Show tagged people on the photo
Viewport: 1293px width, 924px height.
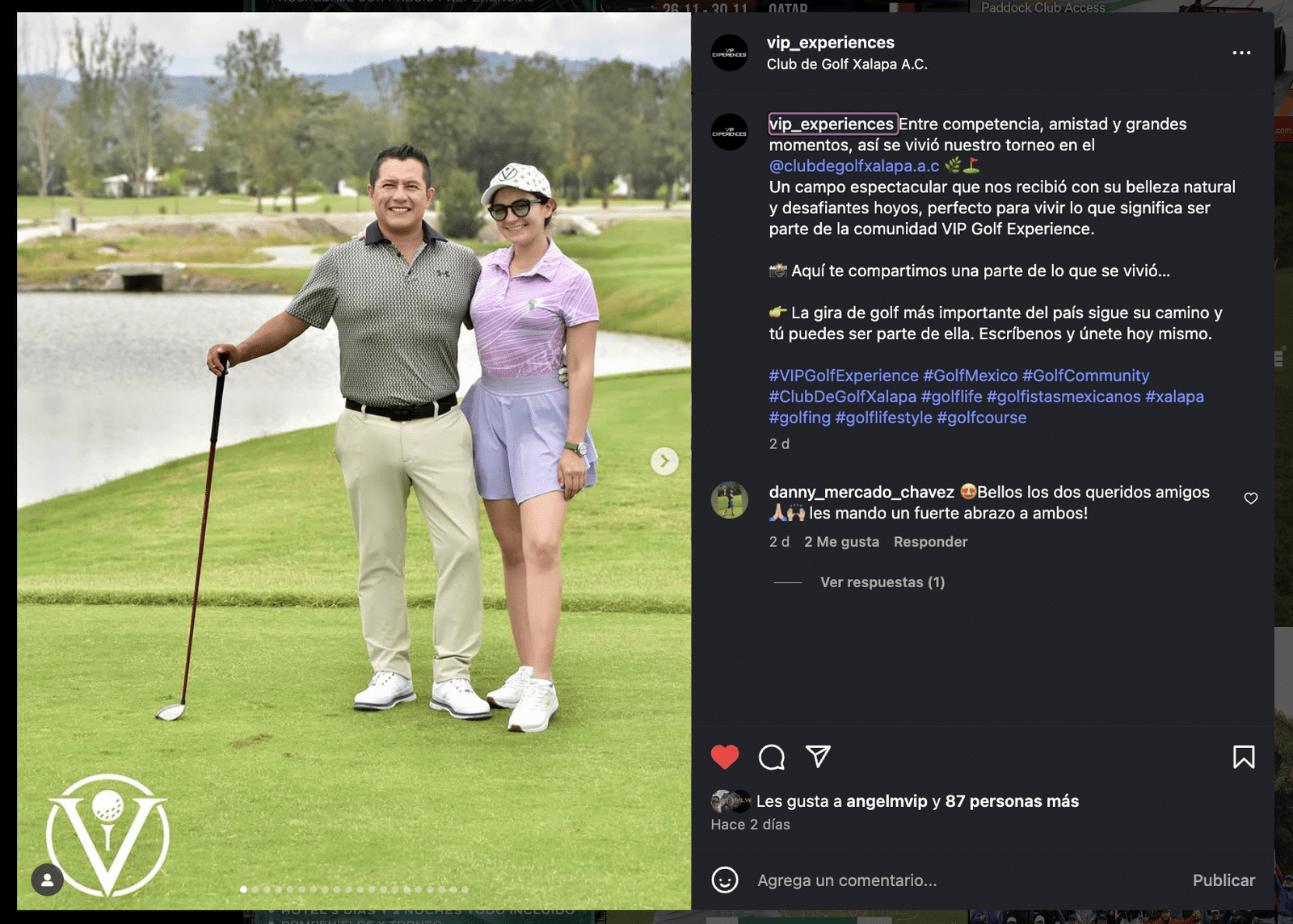[48, 880]
